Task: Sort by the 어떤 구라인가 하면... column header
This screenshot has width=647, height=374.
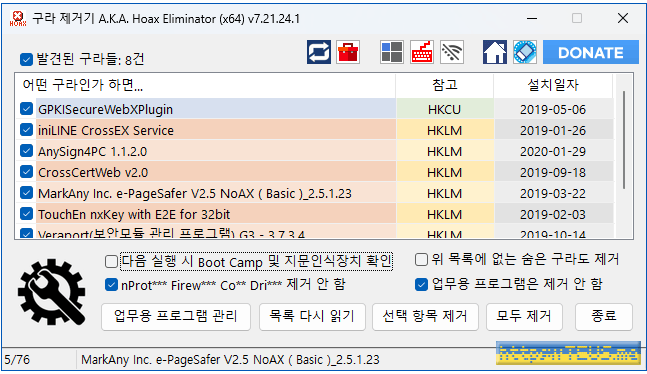Action: pyautogui.click(x=205, y=85)
